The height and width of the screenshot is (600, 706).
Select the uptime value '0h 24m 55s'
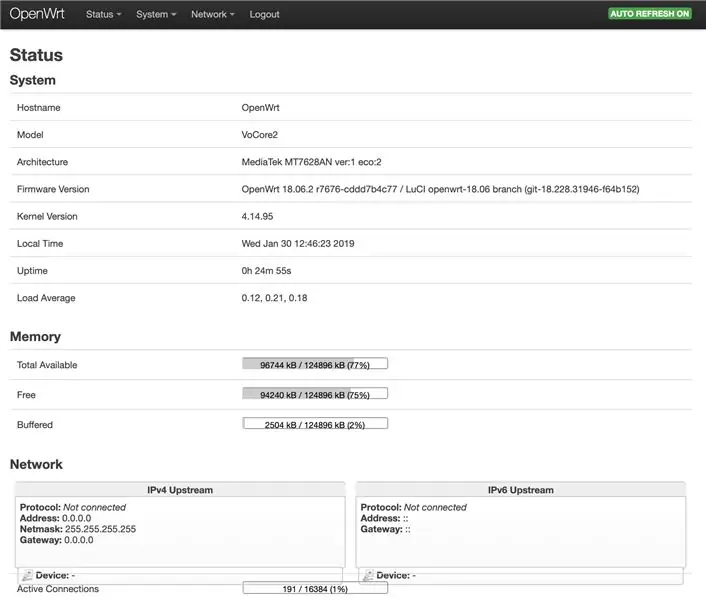pyautogui.click(x=266, y=271)
